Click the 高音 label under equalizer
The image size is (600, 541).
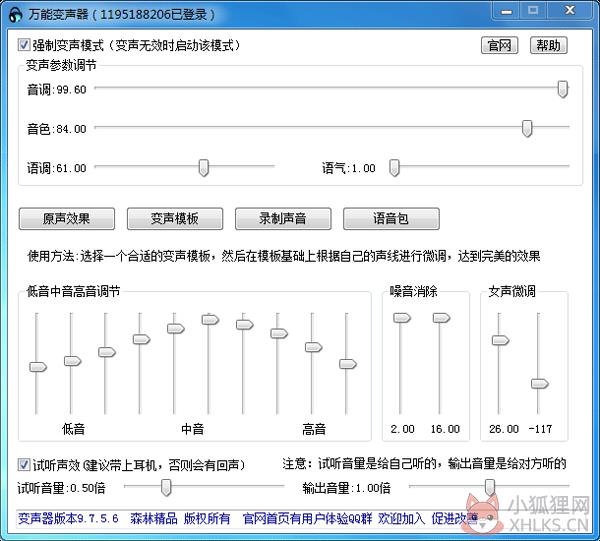coord(314,429)
